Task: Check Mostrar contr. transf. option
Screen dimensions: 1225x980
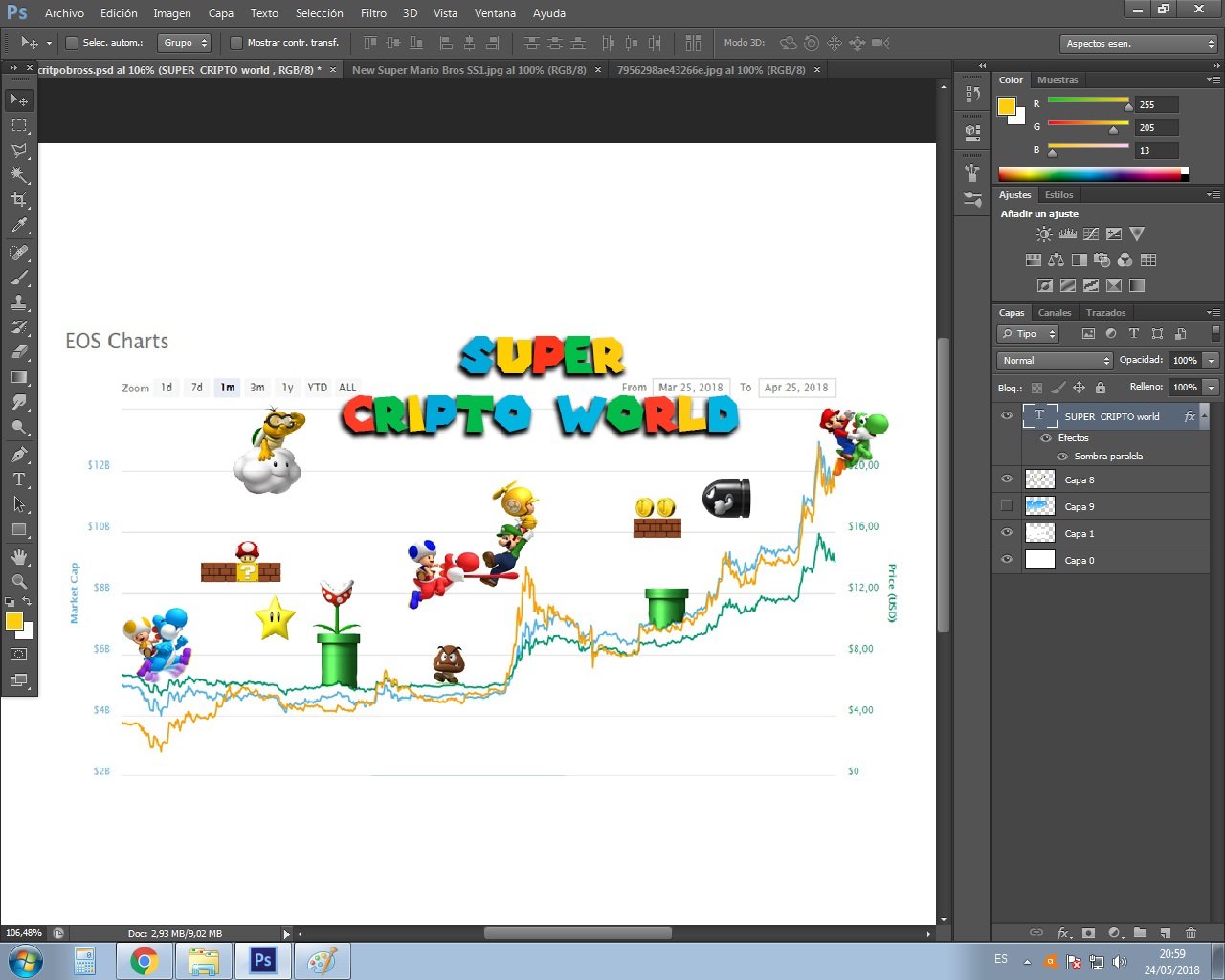Action: point(236,43)
